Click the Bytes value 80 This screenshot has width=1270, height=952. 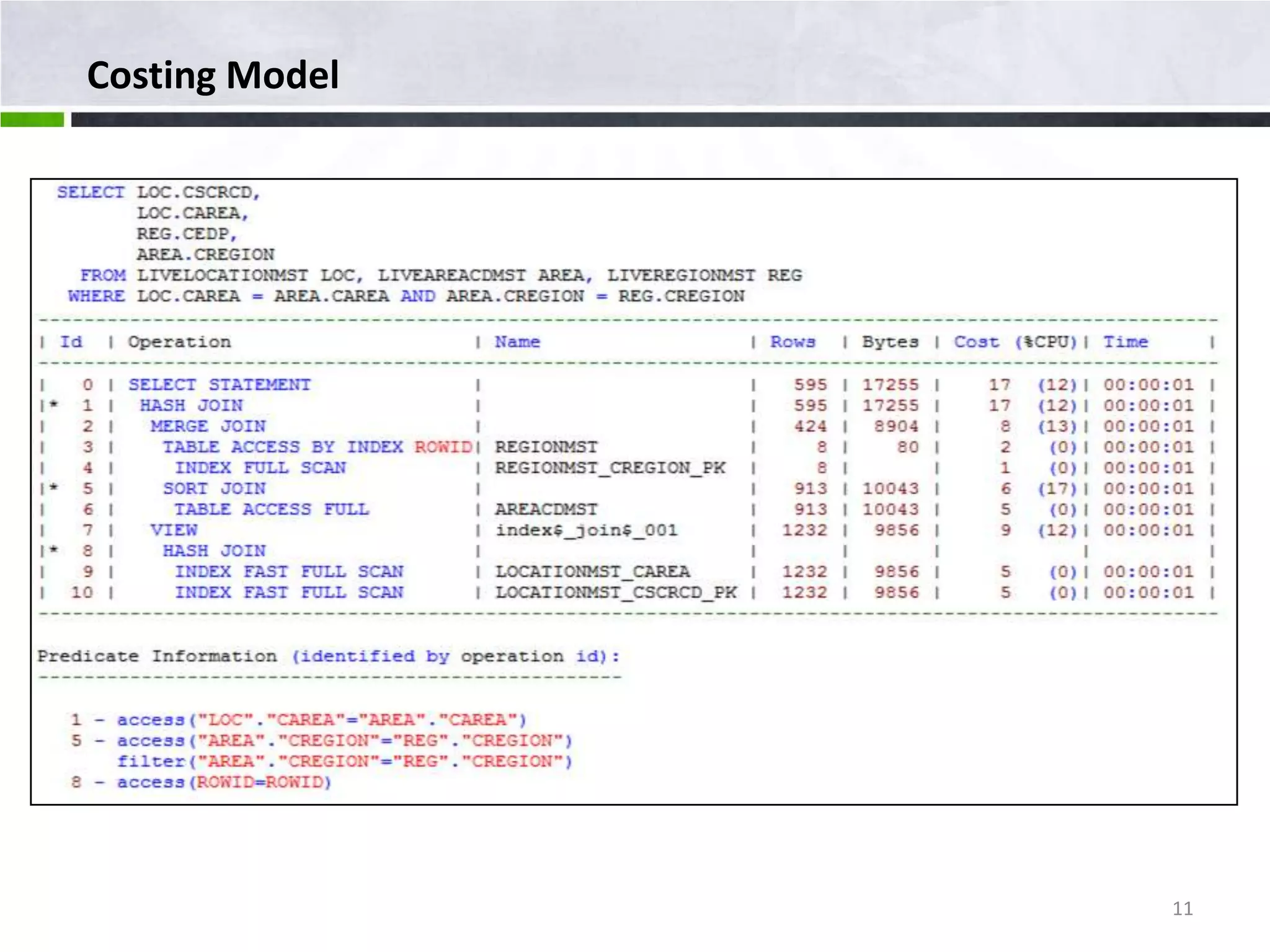click(907, 447)
